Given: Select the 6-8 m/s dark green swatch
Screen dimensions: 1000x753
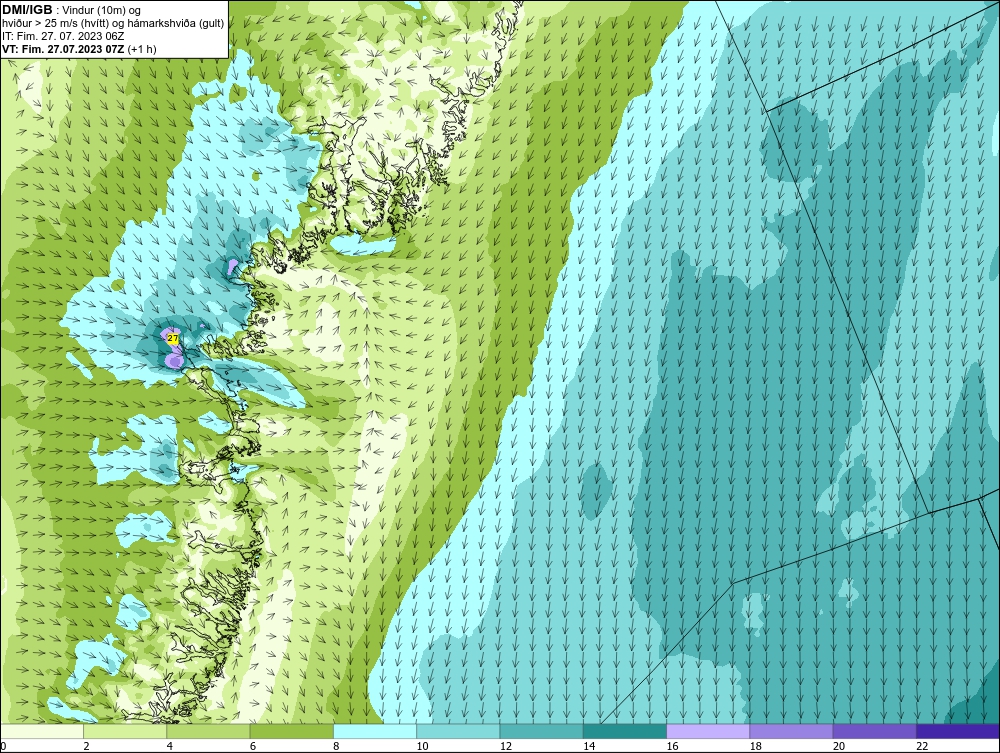Looking at the screenshot, I should pos(291,731).
